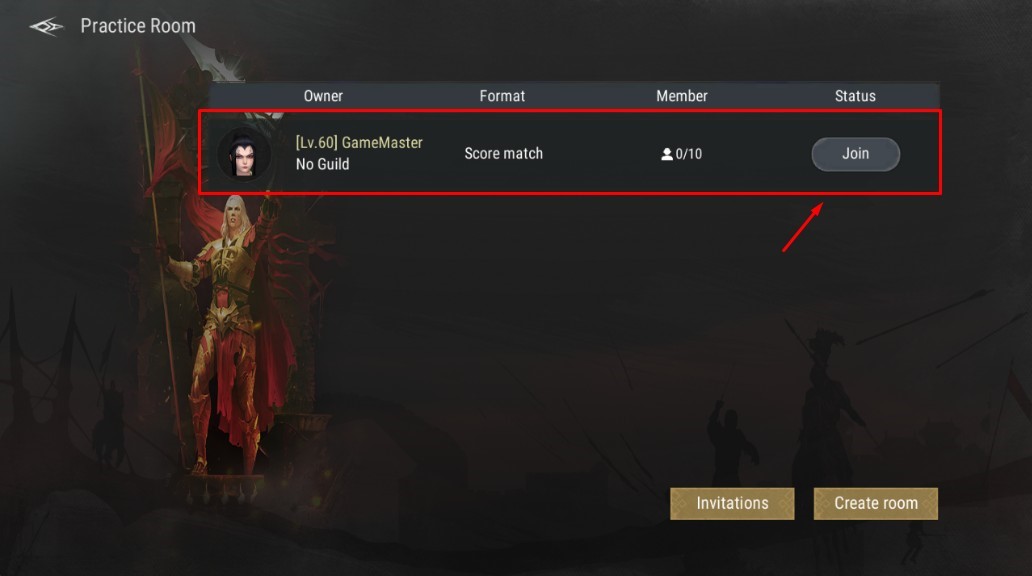Sort rooms by the Owner column header
Screen dimensions: 1032x576
[x=322, y=96]
